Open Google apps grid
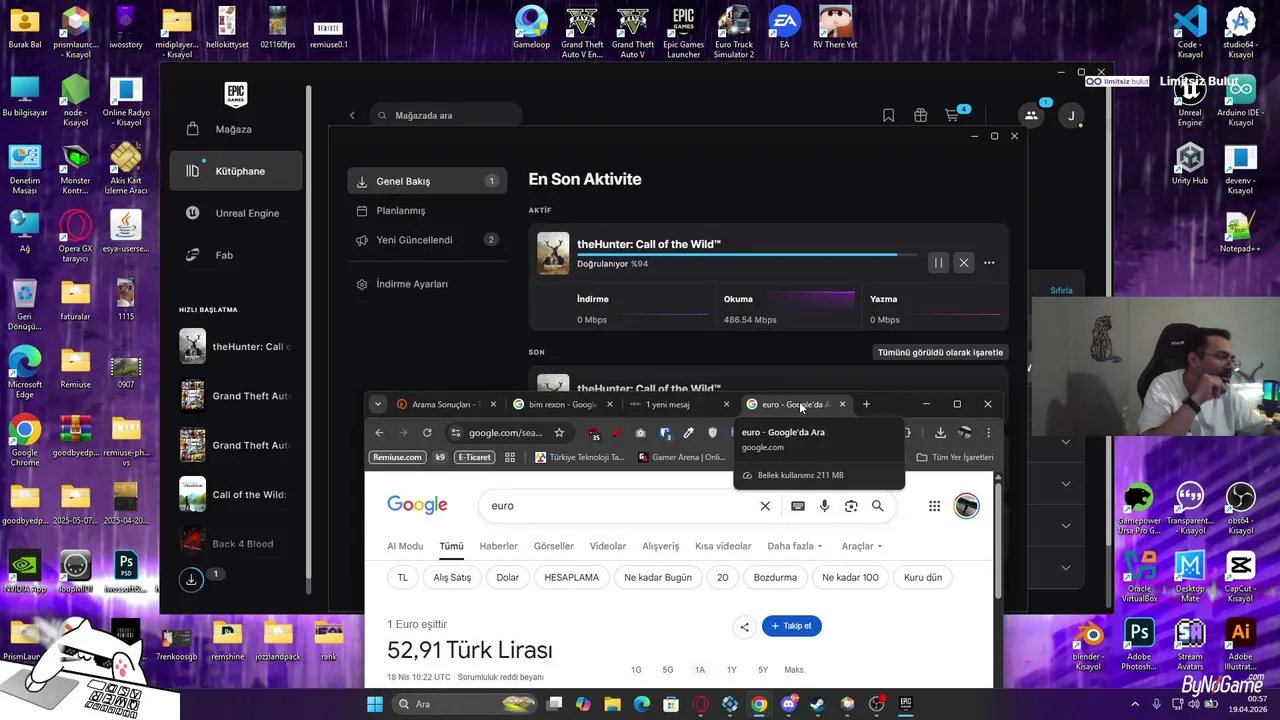This screenshot has height=720, width=1280. tap(934, 506)
